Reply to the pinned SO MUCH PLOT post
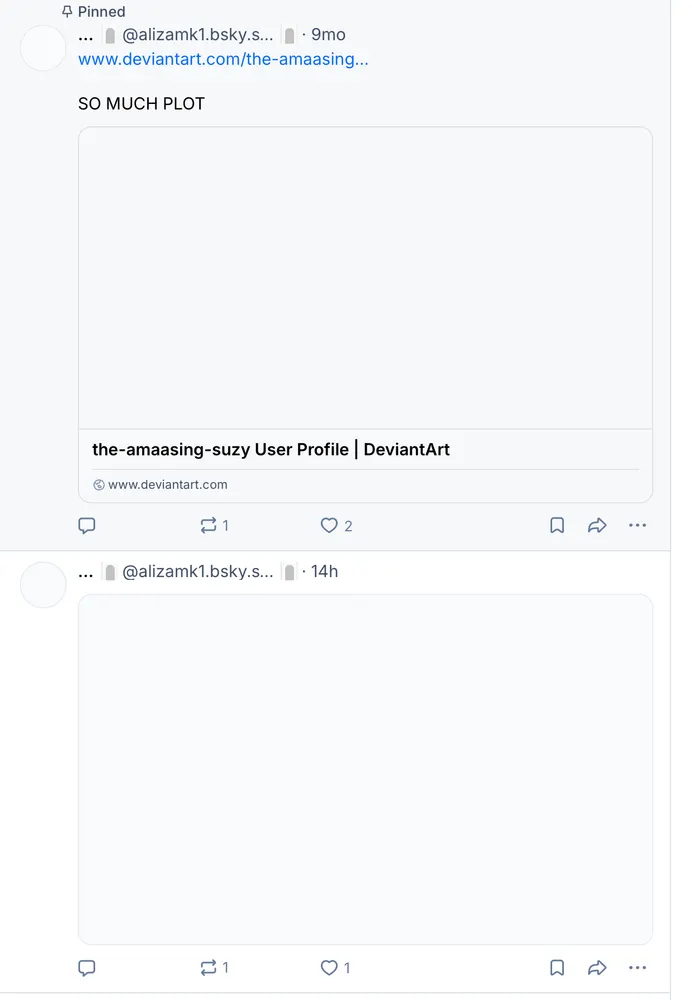This screenshot has height=1000, width=692. click(x=87, y=525)
